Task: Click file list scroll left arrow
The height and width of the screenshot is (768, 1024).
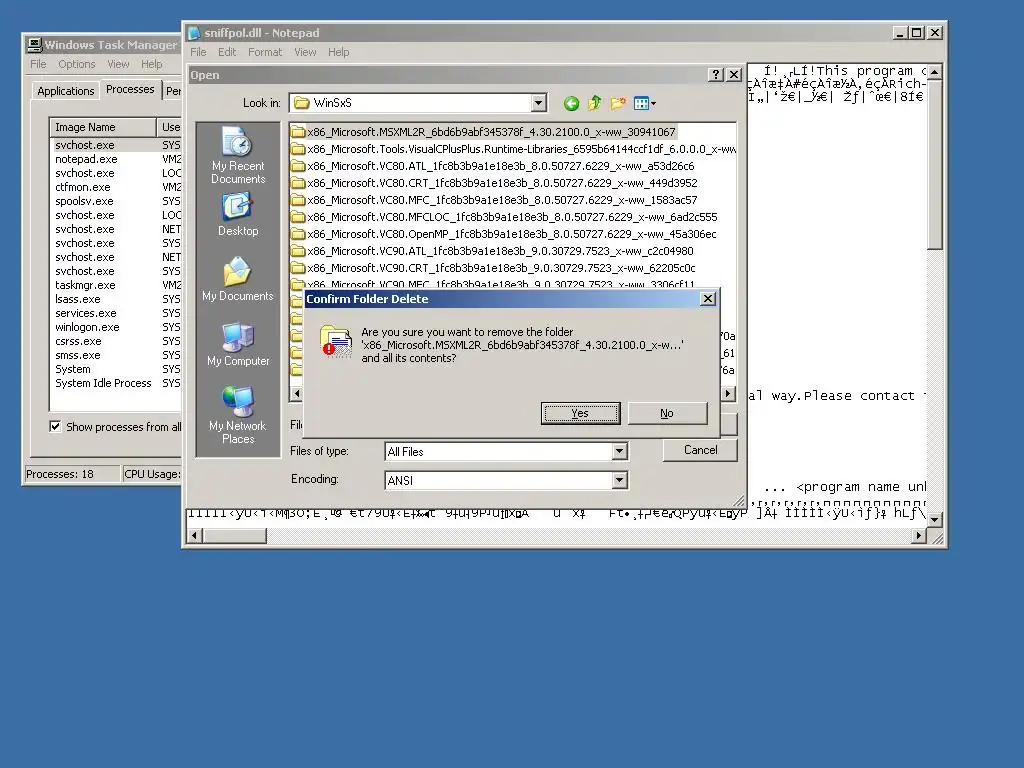Action: coord(296,393)
